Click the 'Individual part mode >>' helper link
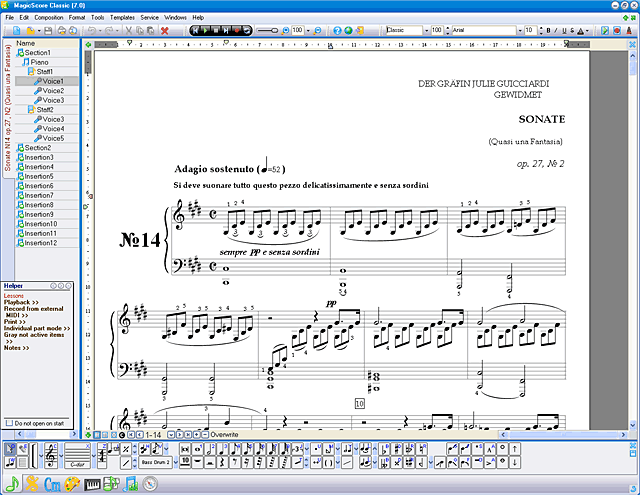Screen dimensions: 640x495 [x=36, y=327]
